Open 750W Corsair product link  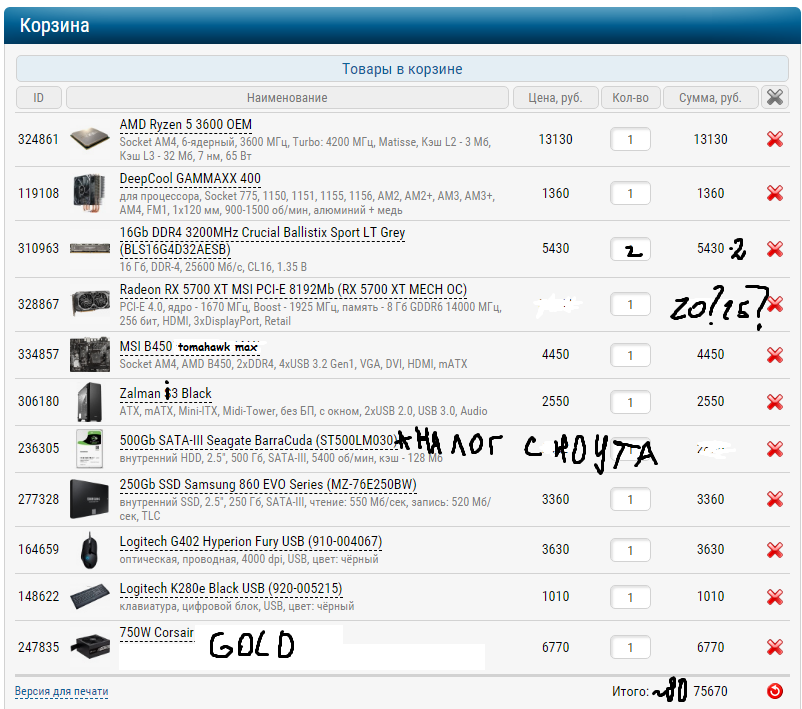(x=157, y=633)
